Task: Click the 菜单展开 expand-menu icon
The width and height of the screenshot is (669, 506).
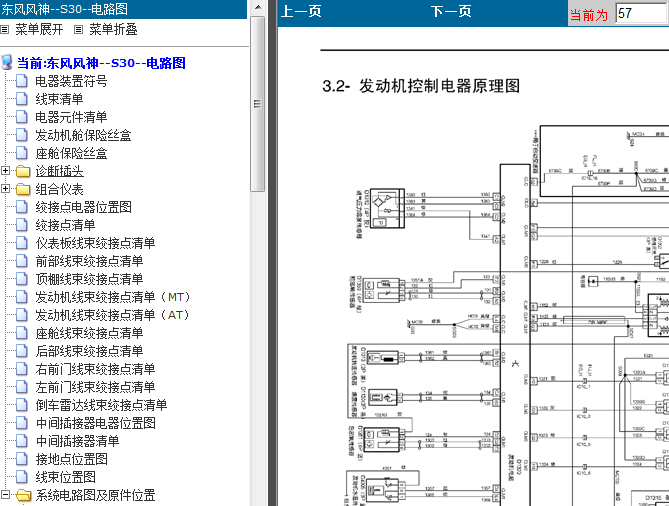Action: click(x=4, y=29)
